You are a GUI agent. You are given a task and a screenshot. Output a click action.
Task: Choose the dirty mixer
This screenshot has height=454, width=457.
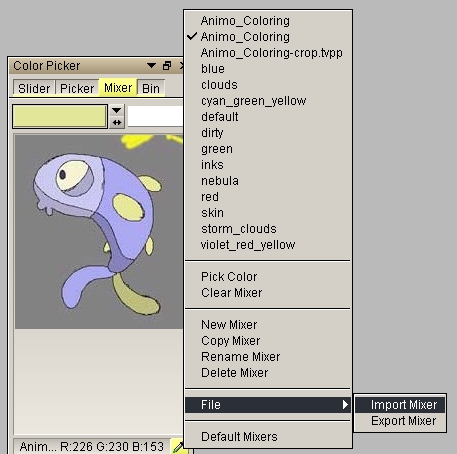tap(268, 133)
